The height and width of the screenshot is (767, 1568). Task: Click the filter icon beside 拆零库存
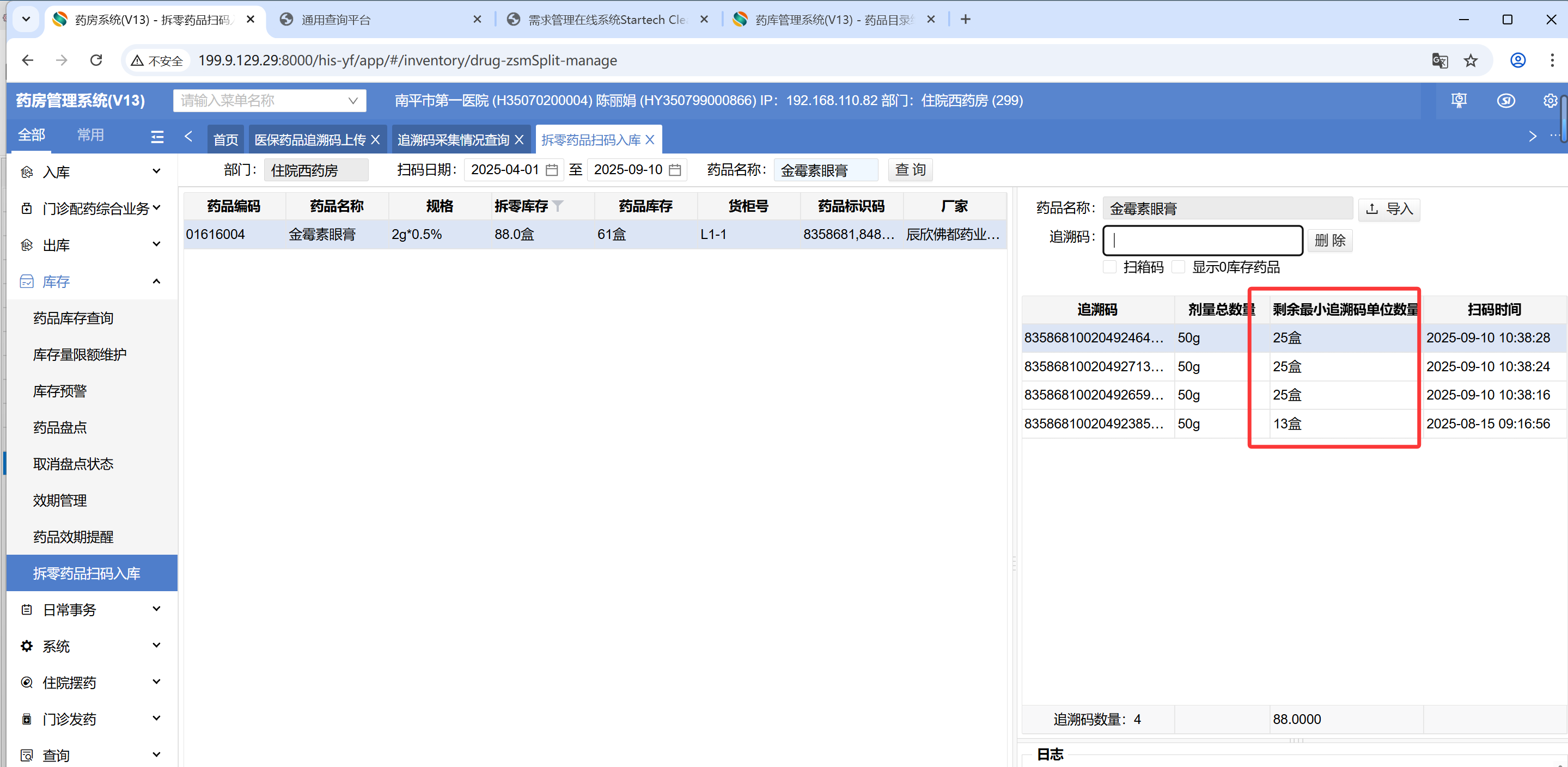tap(558, 206)
